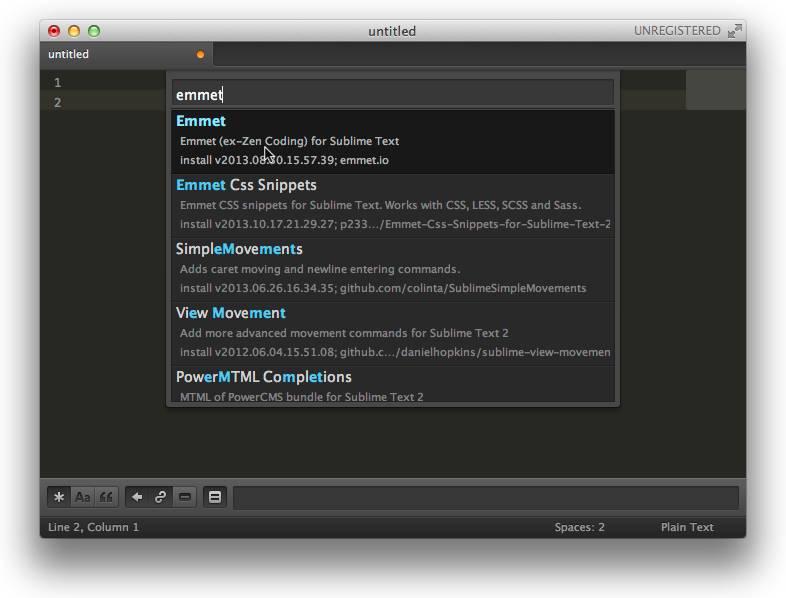This screenshot has width=786, height=598.
Task: Enter fullscreen with title bar arrows icon
Action: pos(734,31)
